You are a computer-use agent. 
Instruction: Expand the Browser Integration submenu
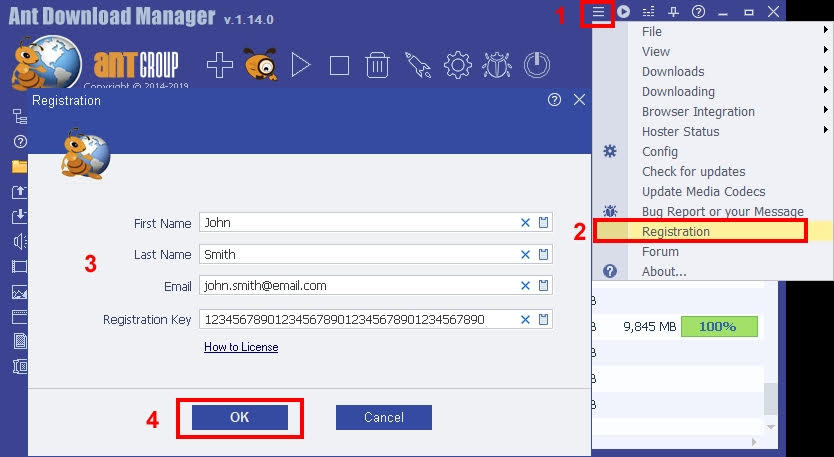(712, 112)
